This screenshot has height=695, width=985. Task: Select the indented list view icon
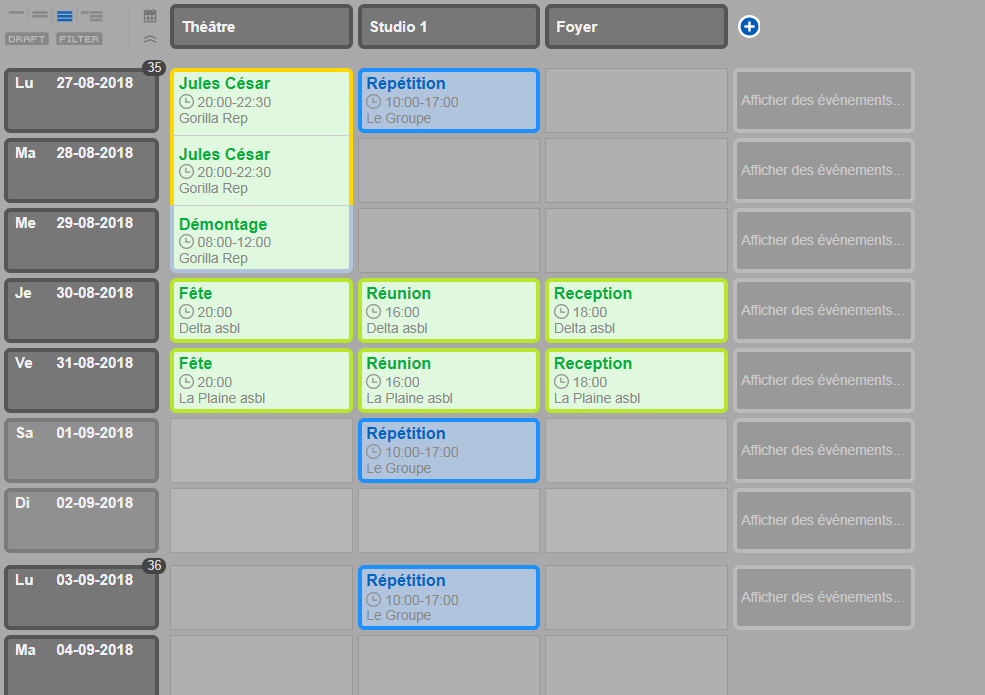point(92,15)
